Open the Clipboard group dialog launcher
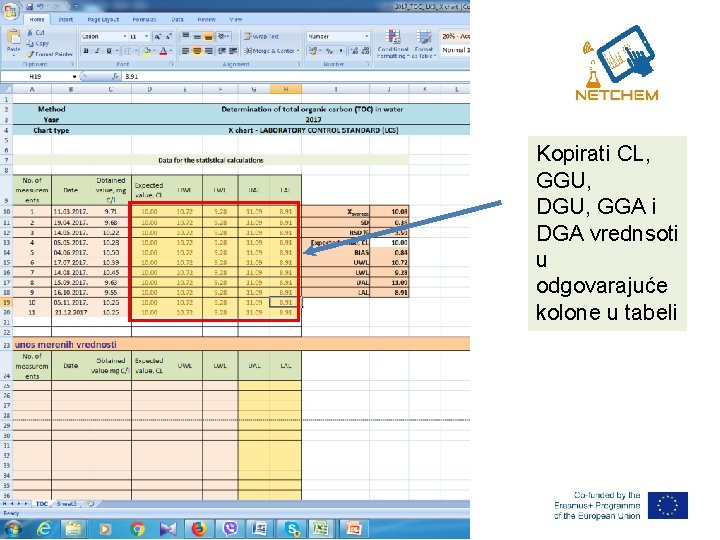Screen dimensions: 720x540 (71, 64)
